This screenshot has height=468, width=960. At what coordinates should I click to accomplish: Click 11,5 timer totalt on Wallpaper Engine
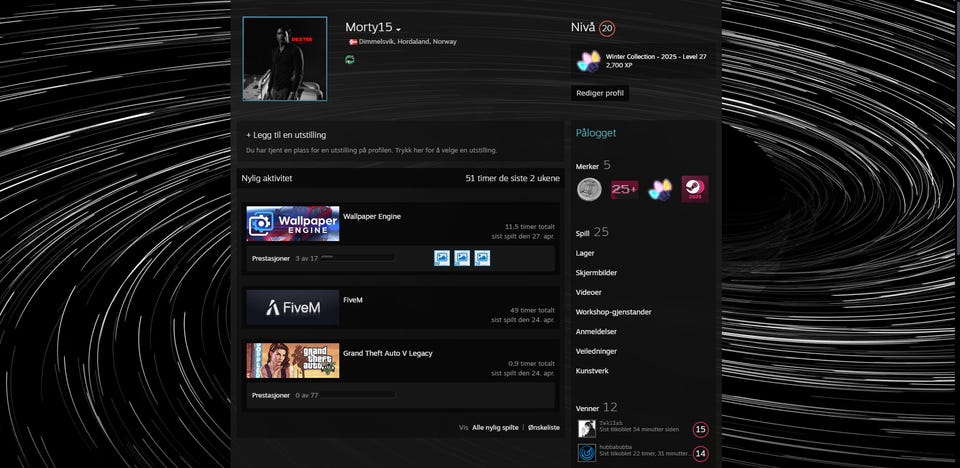pos(530,226)
